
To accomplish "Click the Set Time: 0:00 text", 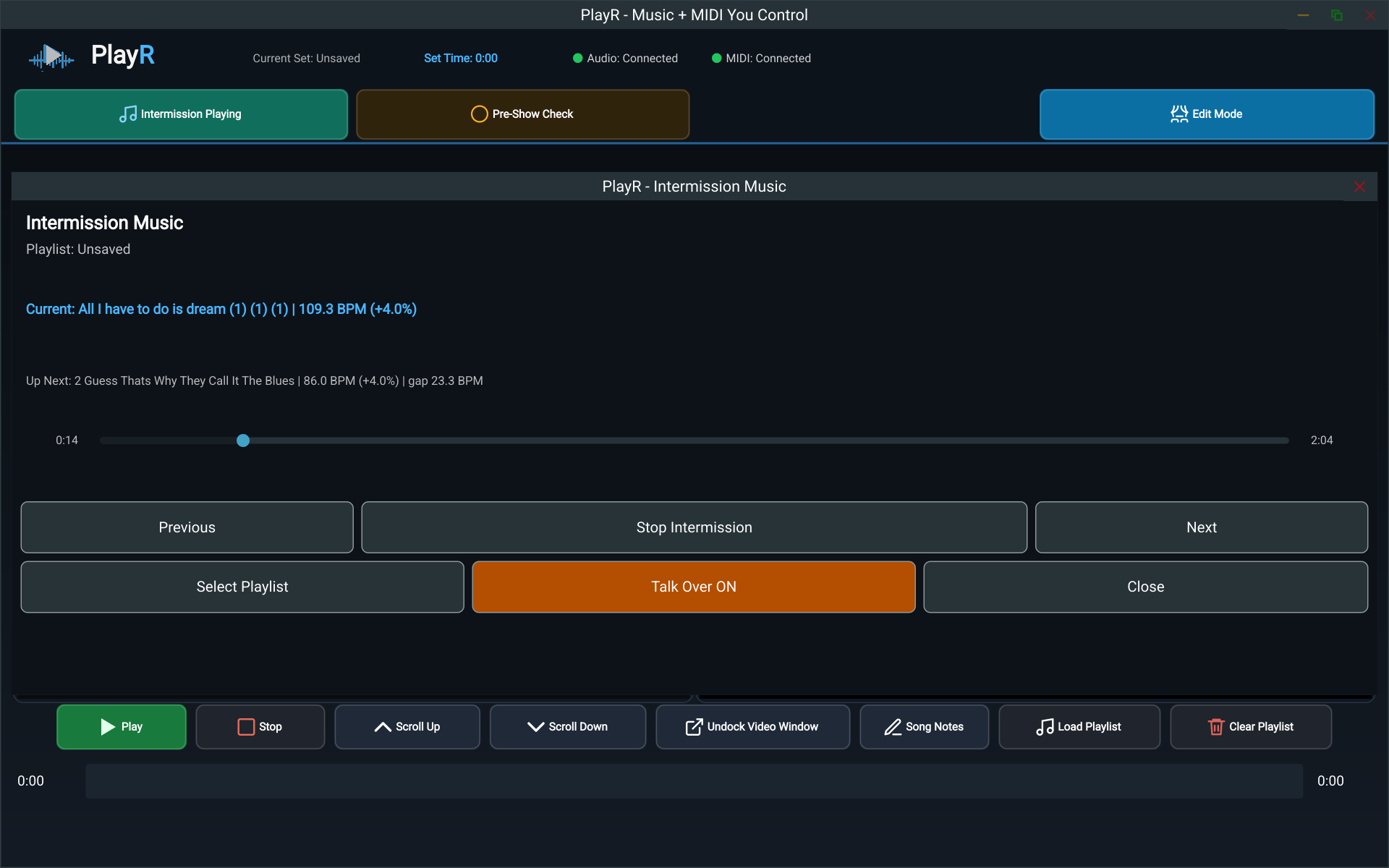I will (x=461, y=59).
